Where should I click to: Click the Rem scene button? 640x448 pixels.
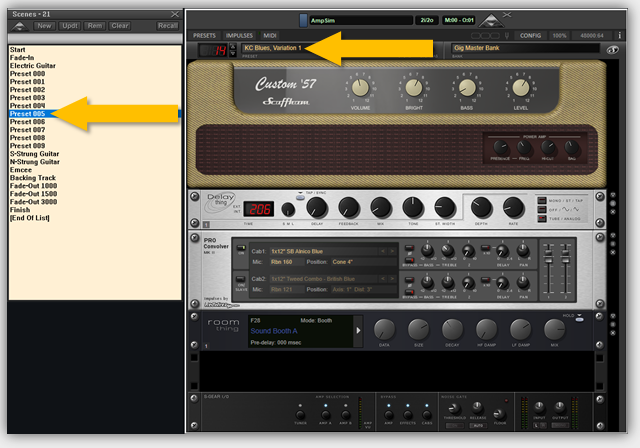click(95, 25)
